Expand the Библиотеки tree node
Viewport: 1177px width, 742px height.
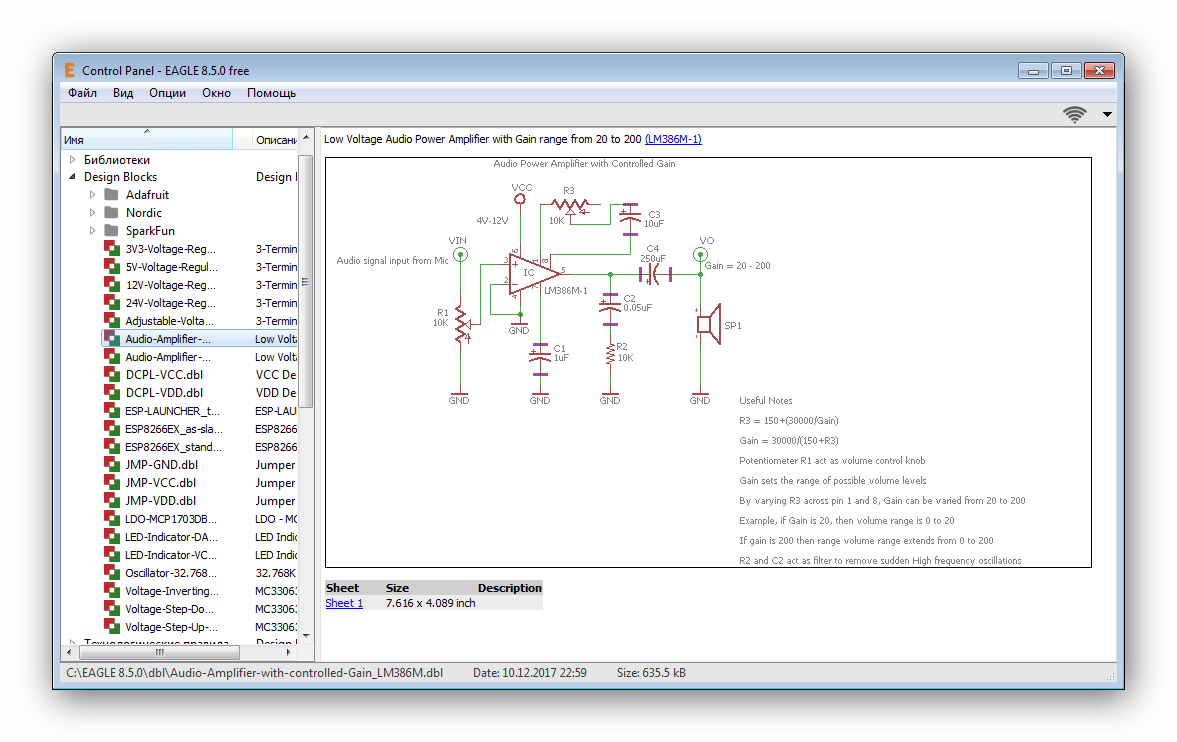tap(72, 160)
